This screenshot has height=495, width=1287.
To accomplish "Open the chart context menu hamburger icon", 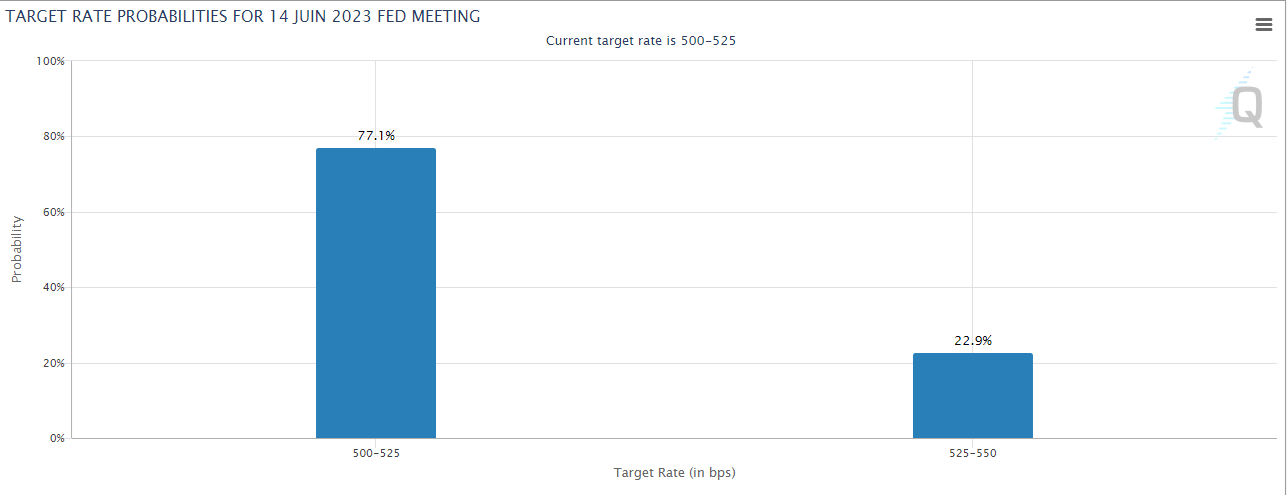I will 1263,26.
